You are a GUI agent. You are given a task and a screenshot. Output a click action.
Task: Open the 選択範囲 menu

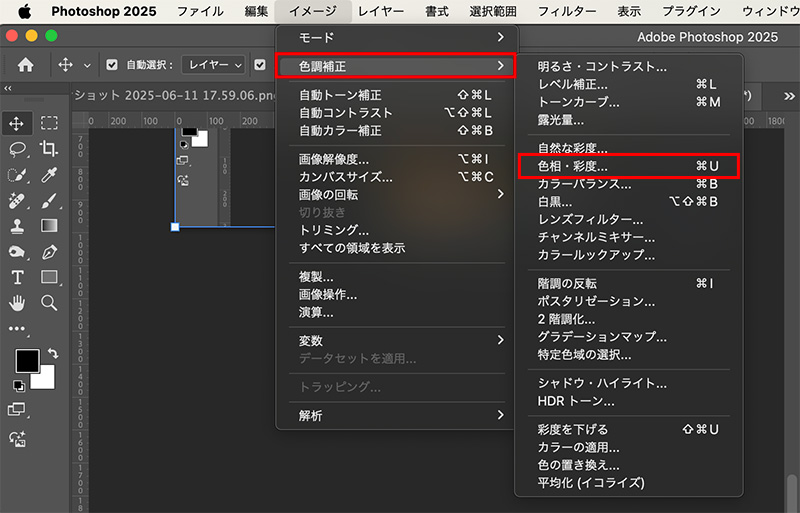click(492, 11)
